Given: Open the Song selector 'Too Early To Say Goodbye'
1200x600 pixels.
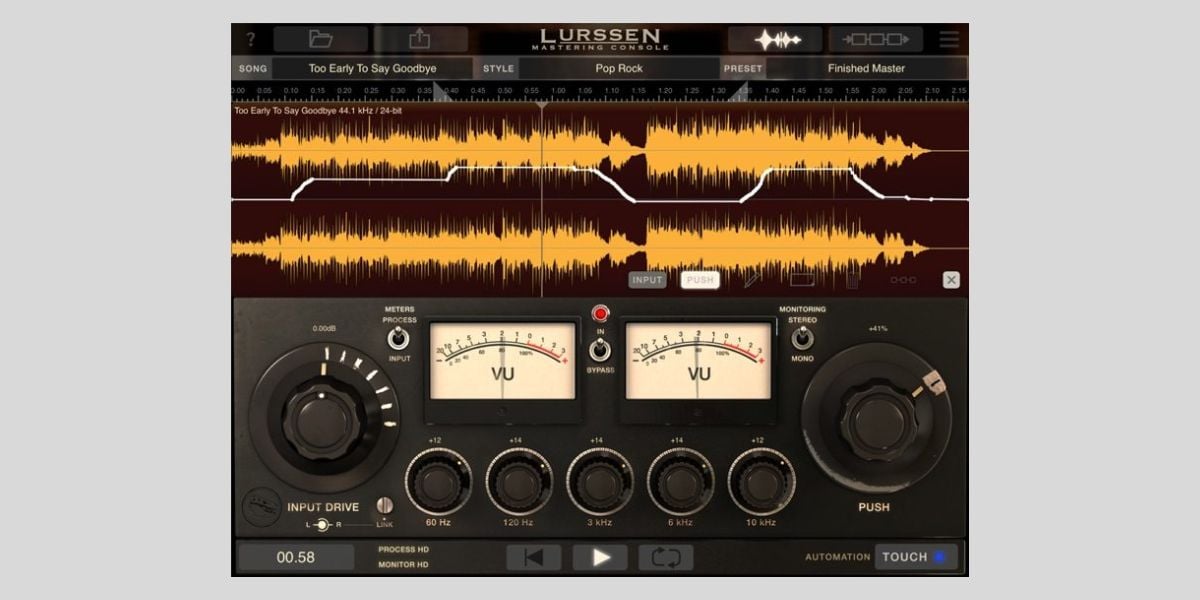Looking at the screenshot, I should point(372,68).
